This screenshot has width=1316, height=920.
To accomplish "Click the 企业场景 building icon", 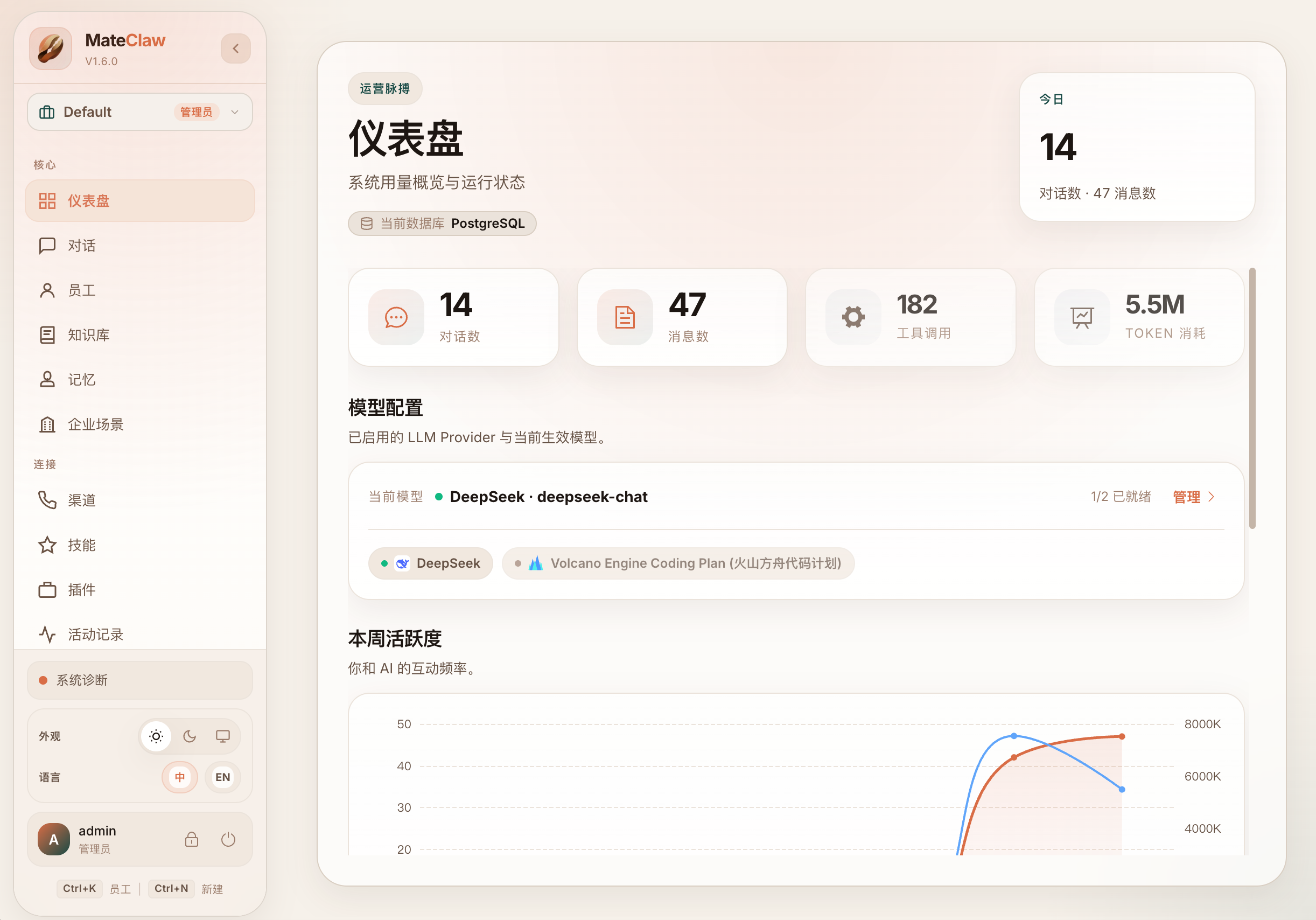I will point(47,424).
